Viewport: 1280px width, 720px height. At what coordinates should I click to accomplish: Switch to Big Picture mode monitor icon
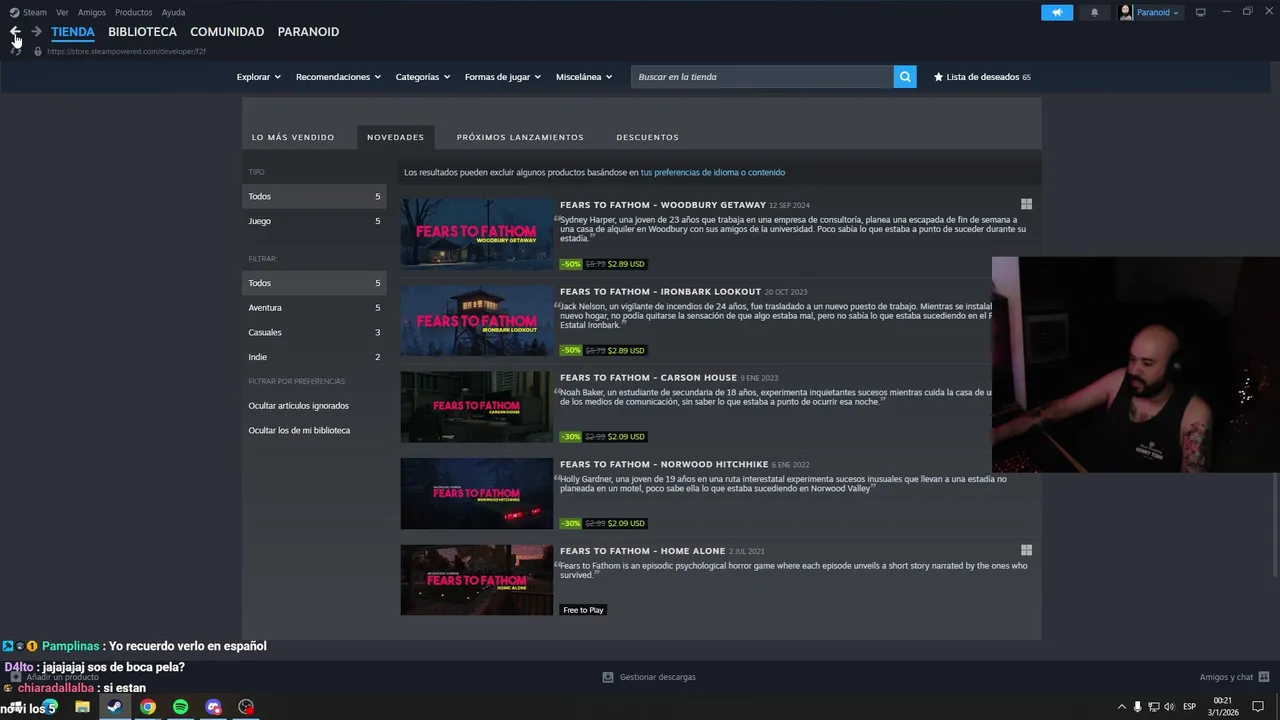[1201, 13]
